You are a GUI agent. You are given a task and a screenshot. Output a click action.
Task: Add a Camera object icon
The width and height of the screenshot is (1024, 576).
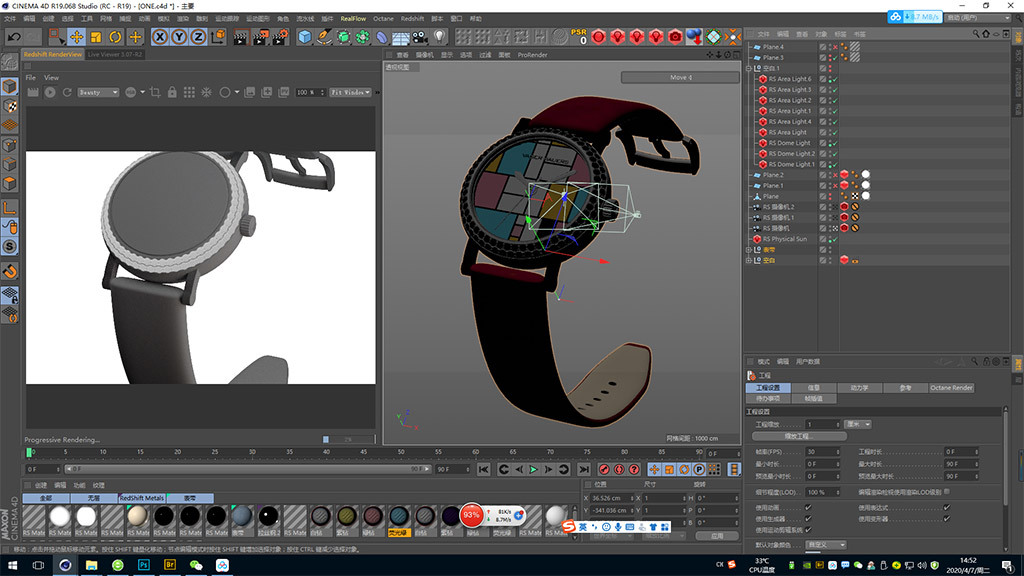tap(420, 37)
